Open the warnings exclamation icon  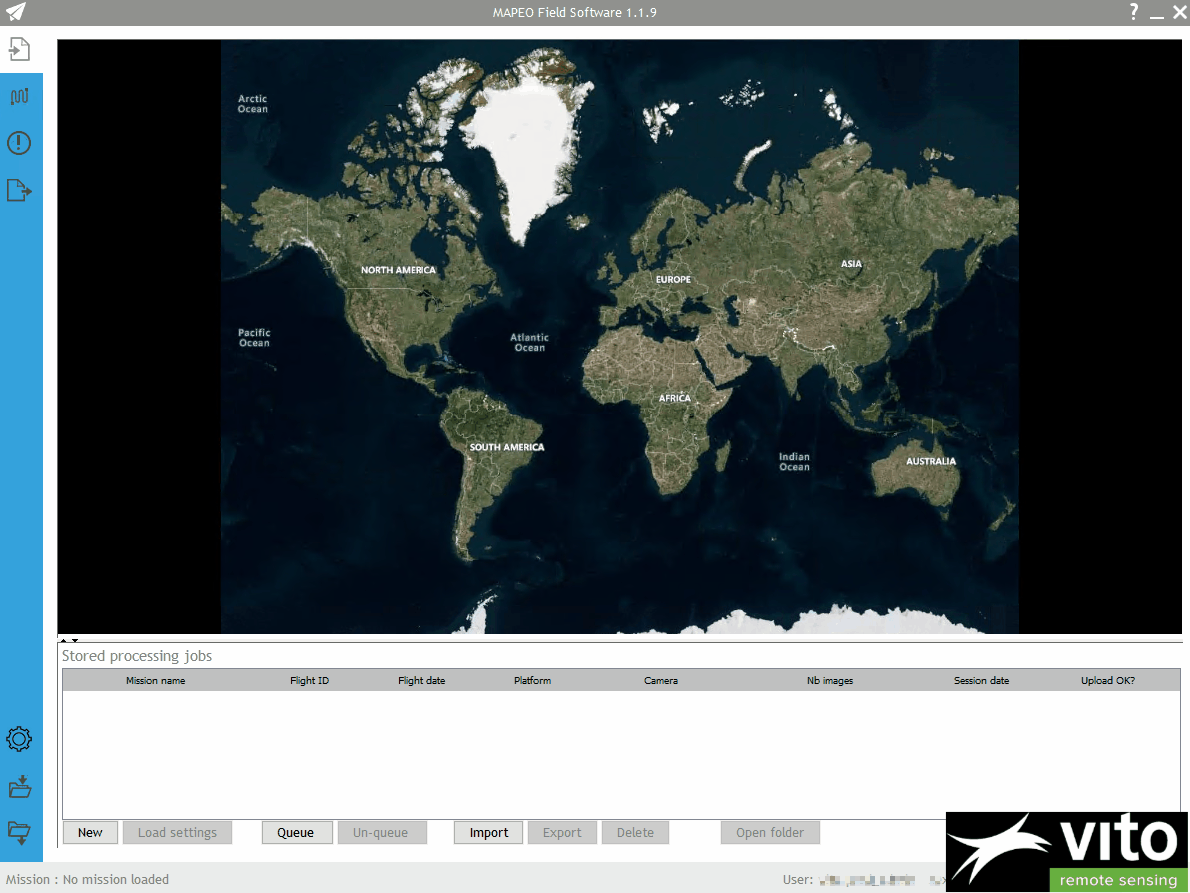[19, 143]
